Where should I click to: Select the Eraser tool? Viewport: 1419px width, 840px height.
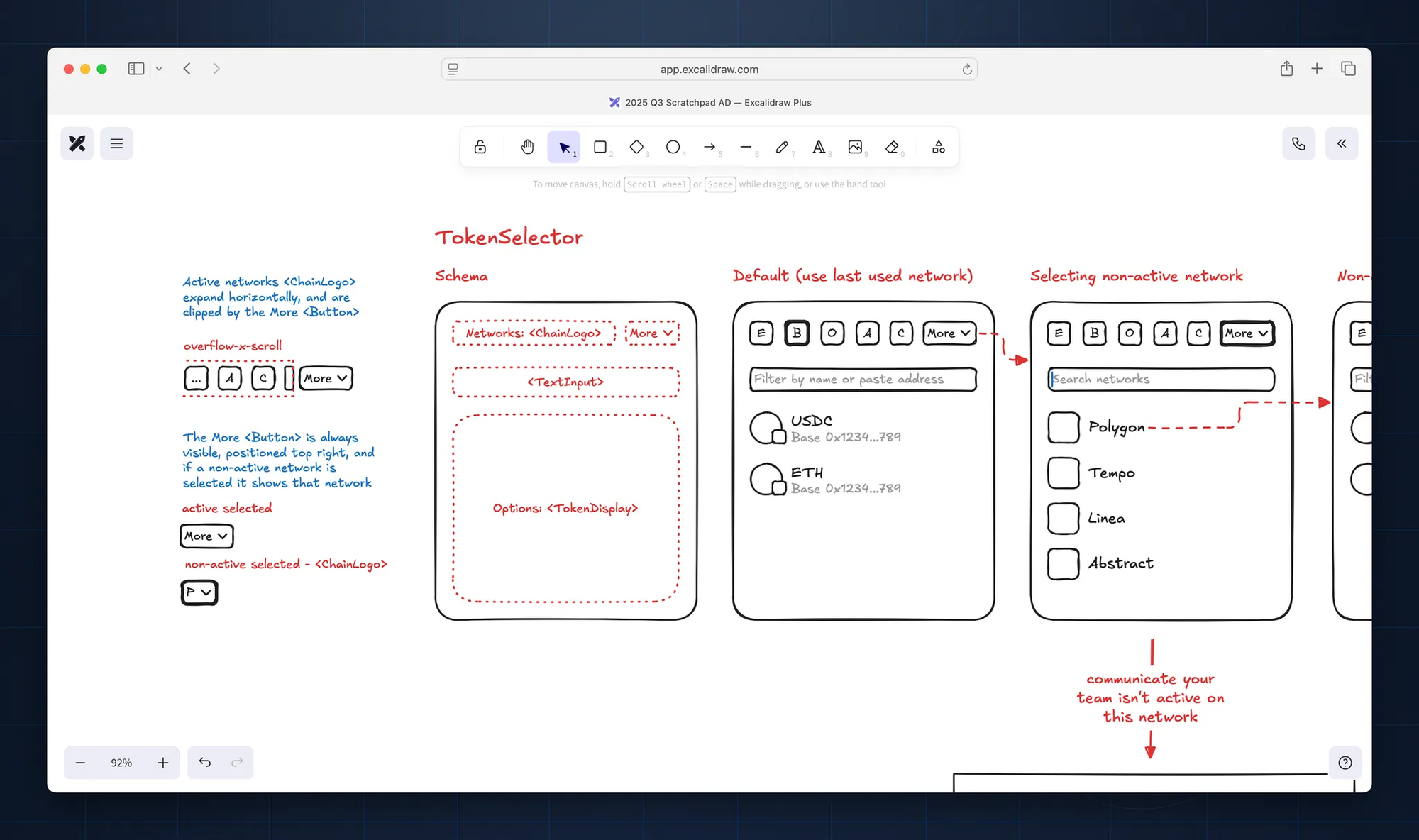pyautogui.click(x=892, y=147)
